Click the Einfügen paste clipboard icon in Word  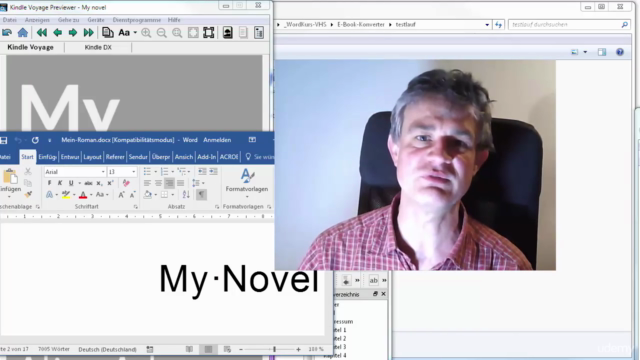click(x=10, y=176)
